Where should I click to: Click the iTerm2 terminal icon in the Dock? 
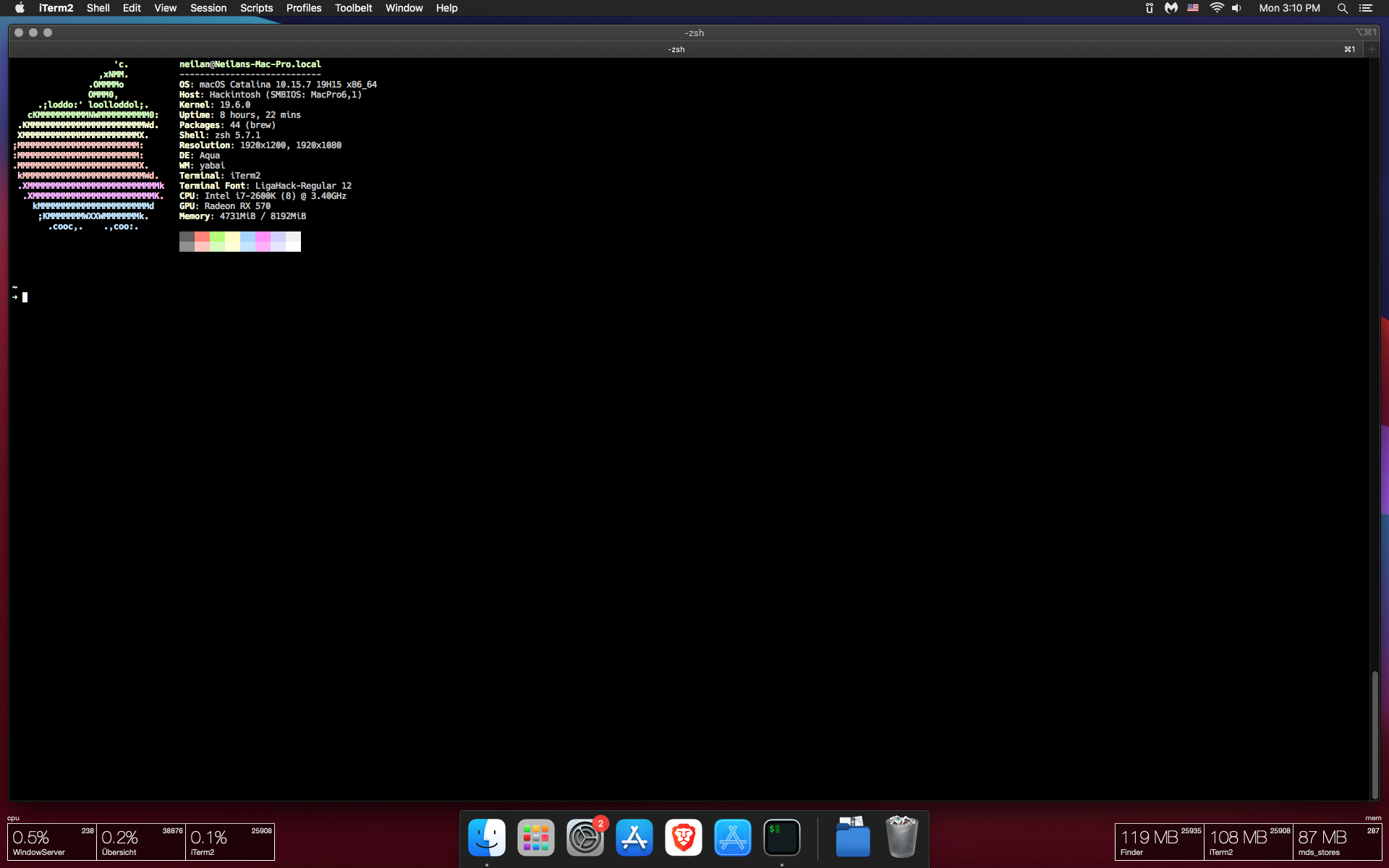click(782, 837)
